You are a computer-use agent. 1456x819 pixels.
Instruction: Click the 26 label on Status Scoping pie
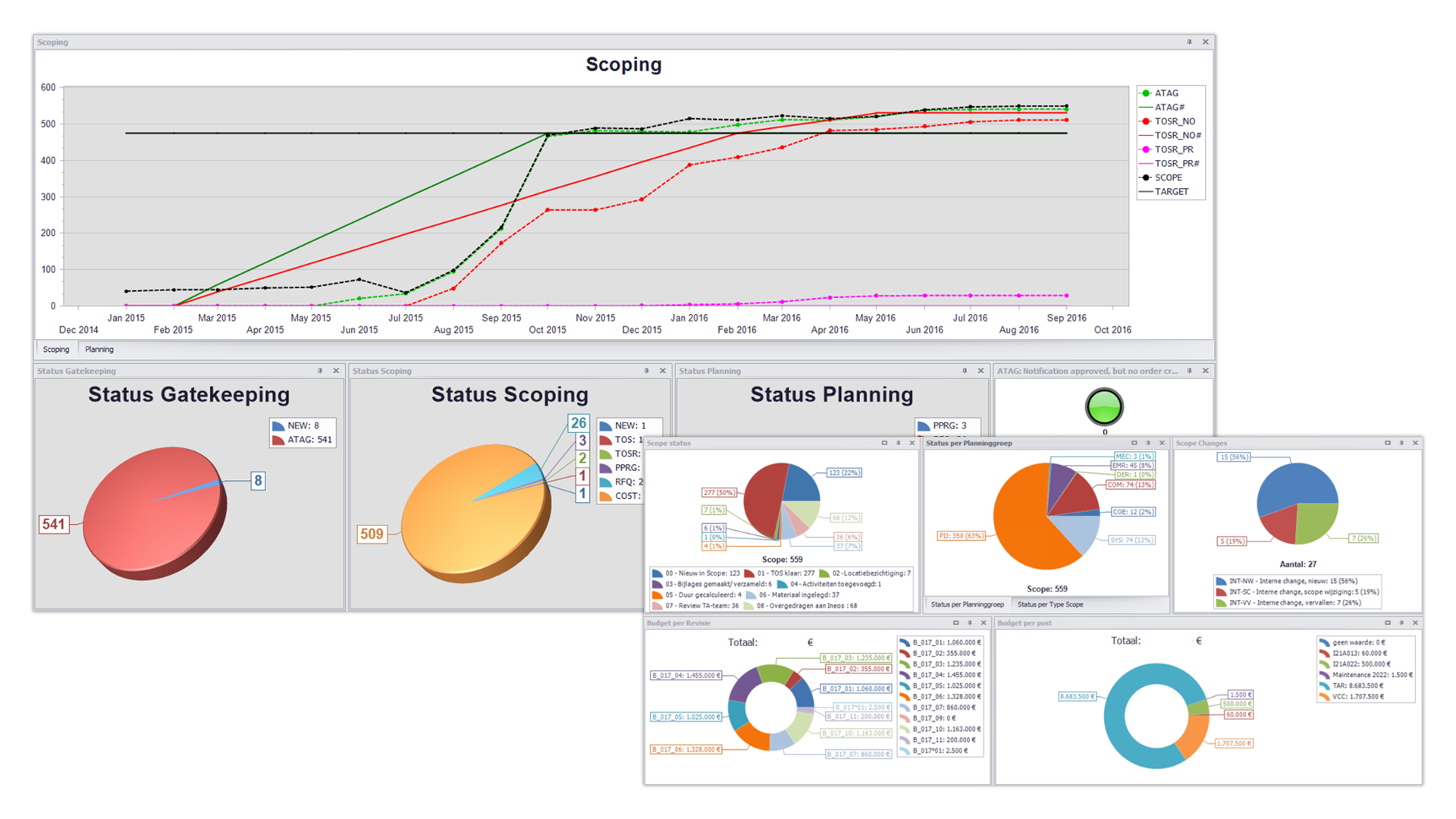coord(579,423)
